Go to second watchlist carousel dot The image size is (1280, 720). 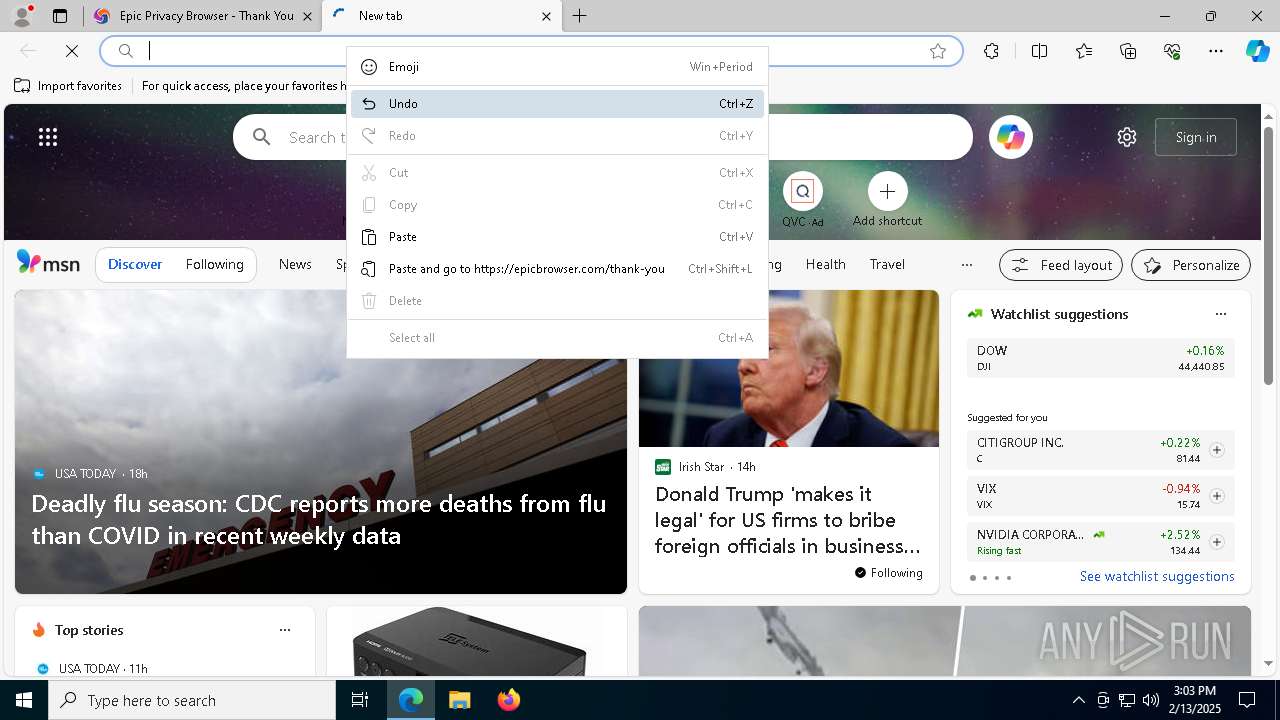click(985, 578)
